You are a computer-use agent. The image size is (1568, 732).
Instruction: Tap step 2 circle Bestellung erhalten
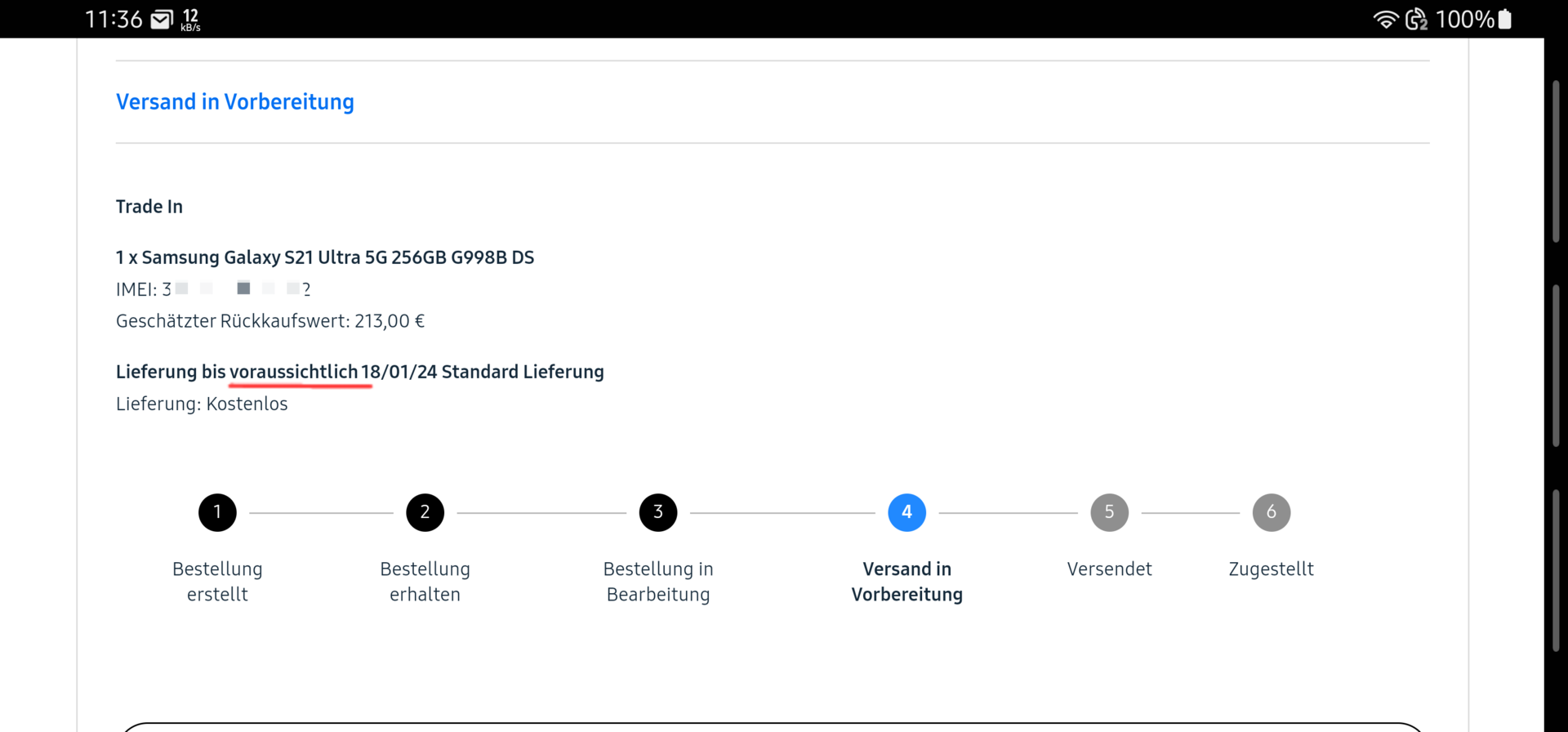click(425, 512)
